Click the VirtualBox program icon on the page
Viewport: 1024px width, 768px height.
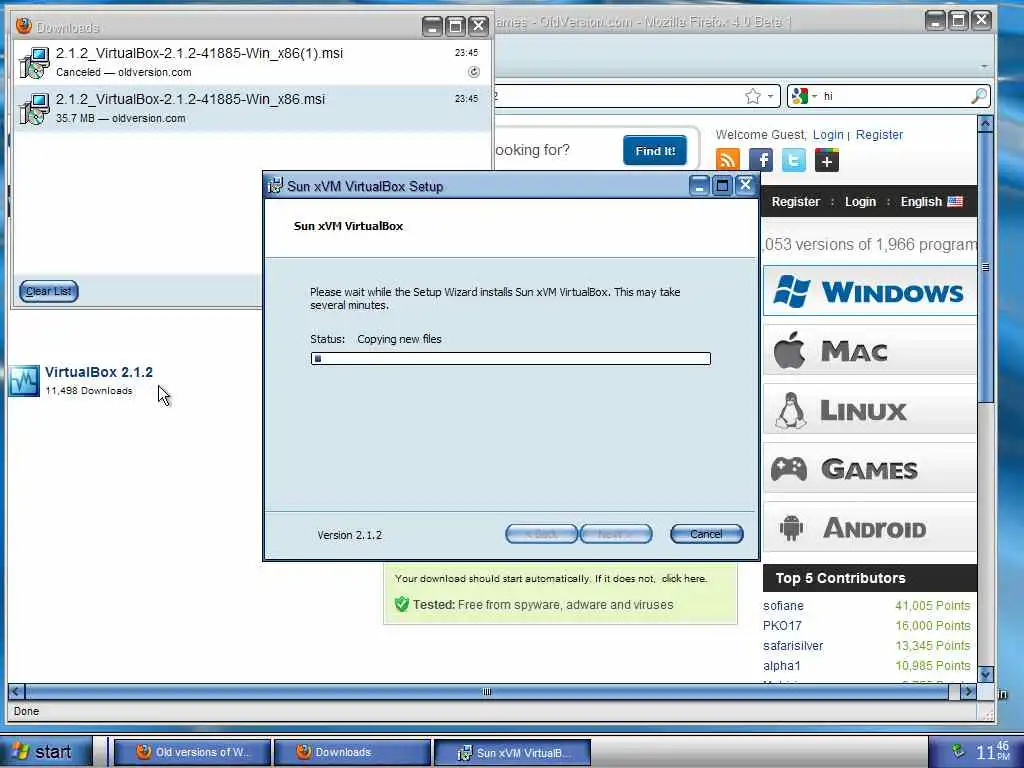click(24, 381)
